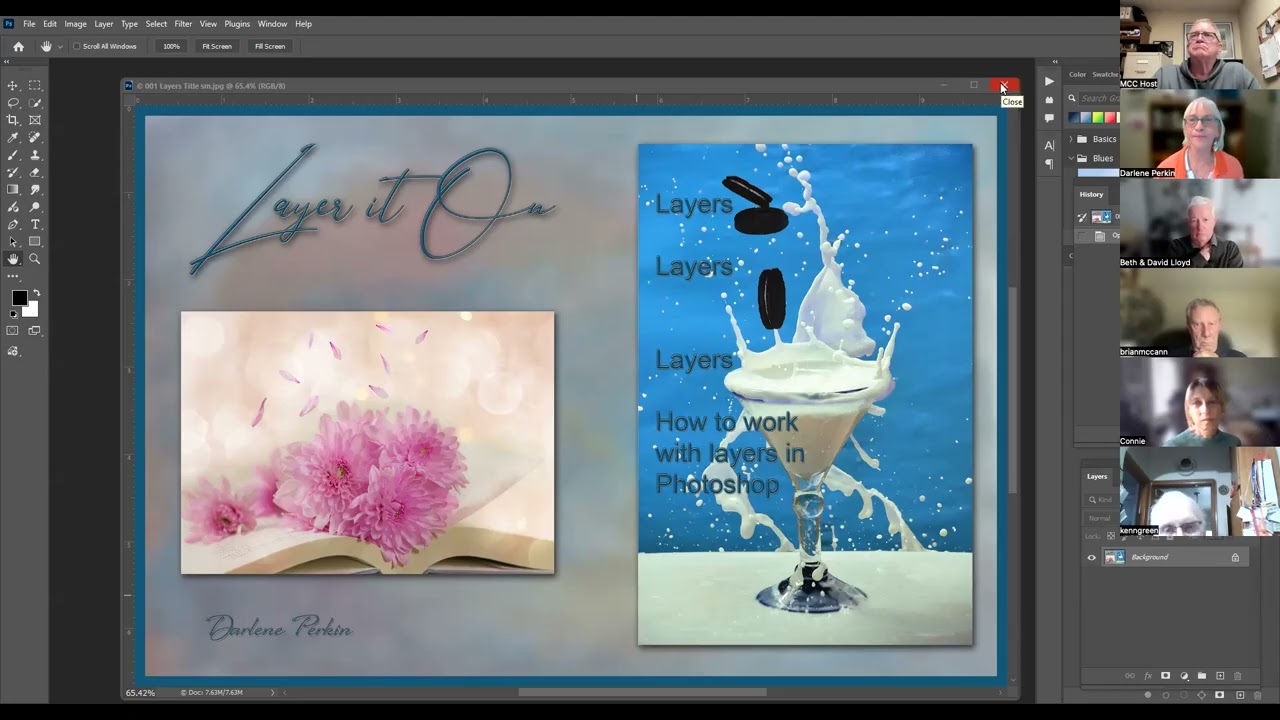Click the link layers icon
Image resolution: width=1280 pixels, height=720 pixels.
point(1130,676)
